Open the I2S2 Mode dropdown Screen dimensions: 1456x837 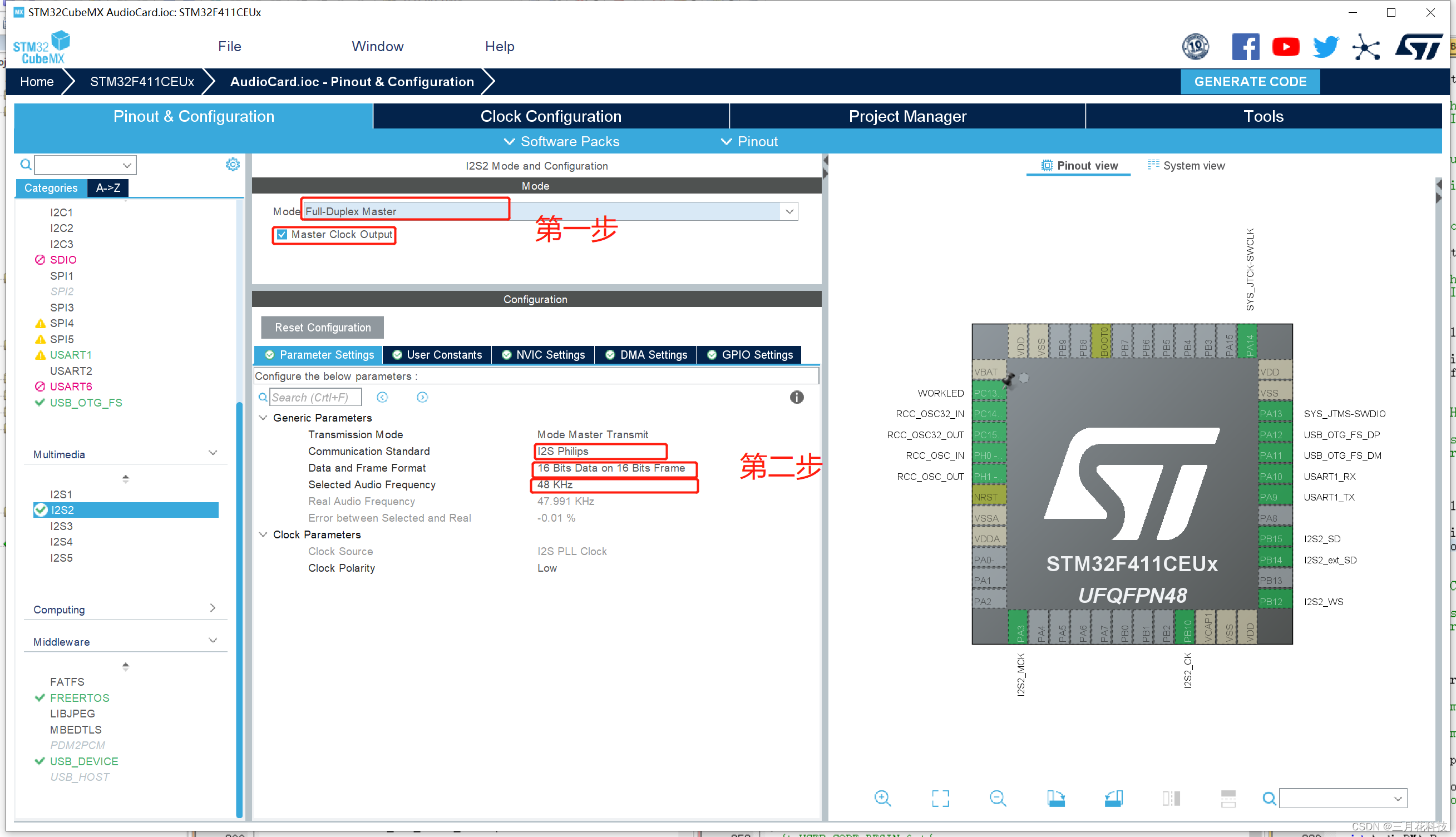(x=789, y=211)
